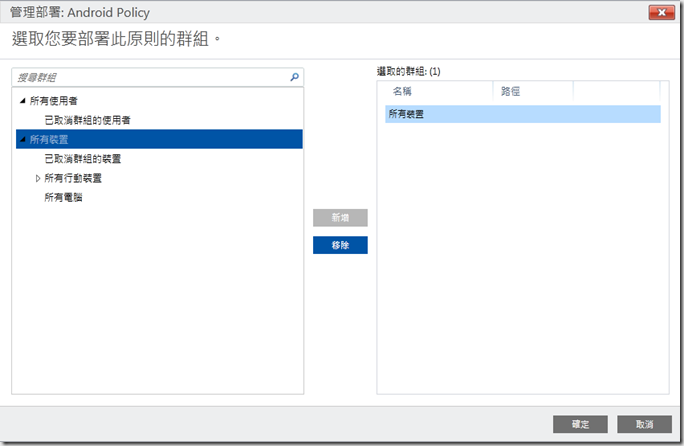Collapse the 所有使用者 tree node arrow
The width and height of the screenshot is (684, 446).
pos(23,101)
